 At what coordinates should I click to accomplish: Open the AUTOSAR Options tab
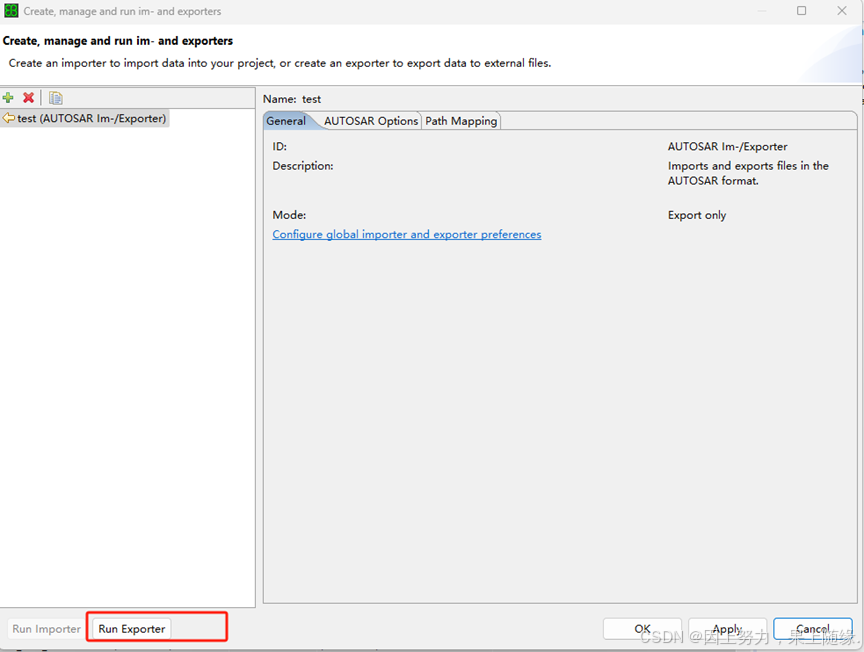point(371,121)
